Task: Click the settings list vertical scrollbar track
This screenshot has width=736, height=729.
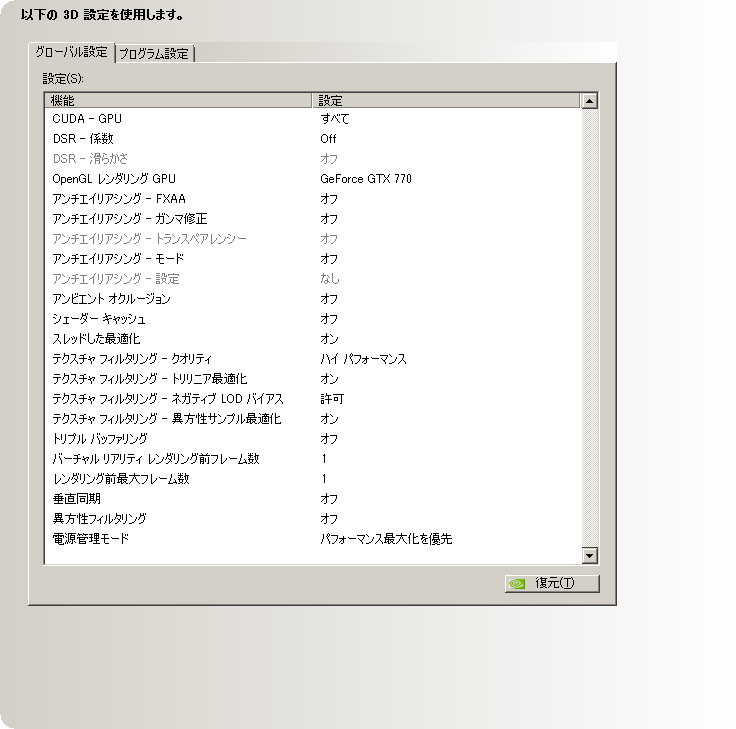Action: pos(589,328)
